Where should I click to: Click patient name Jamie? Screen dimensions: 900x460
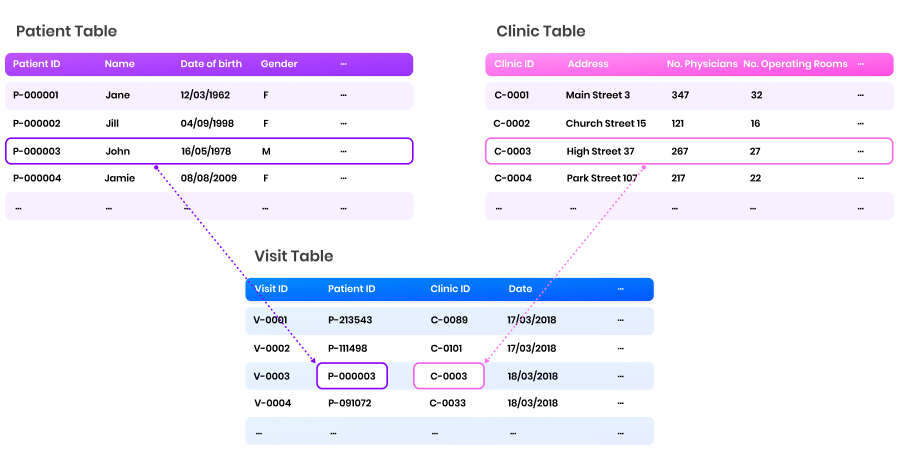tap(120, 178)
